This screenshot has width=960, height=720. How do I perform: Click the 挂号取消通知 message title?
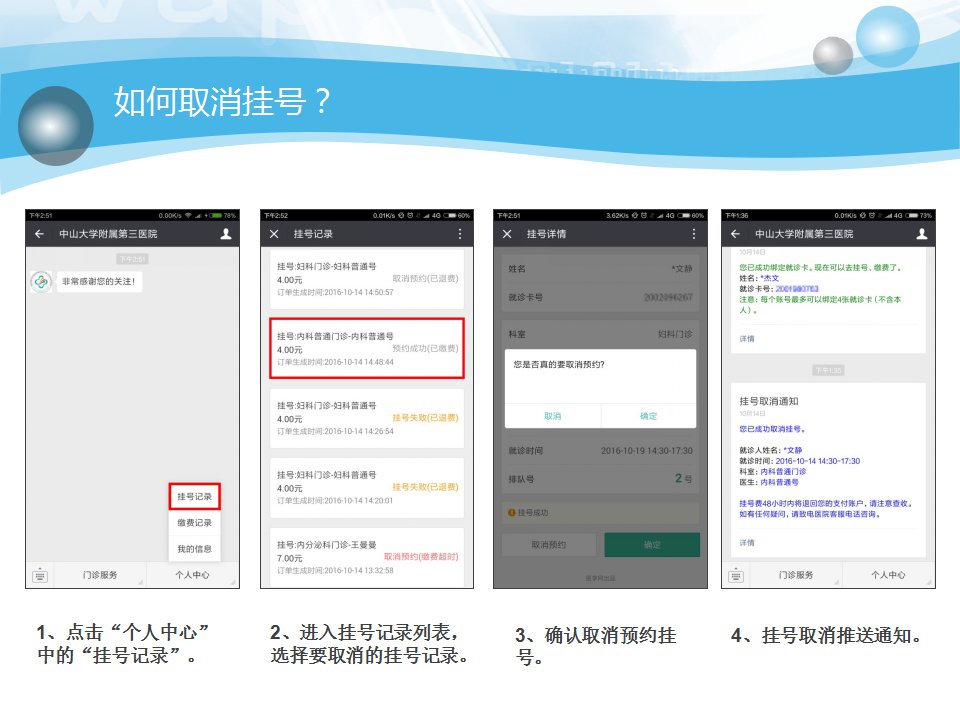[769, 401]
